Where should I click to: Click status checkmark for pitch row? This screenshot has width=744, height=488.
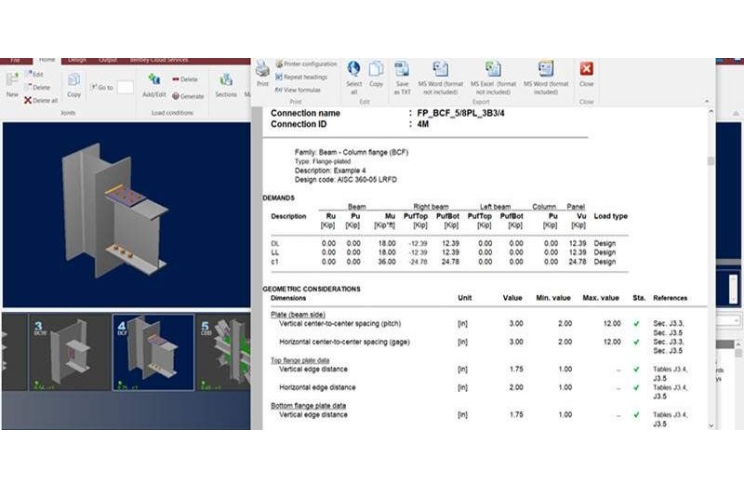pos(636,324)
